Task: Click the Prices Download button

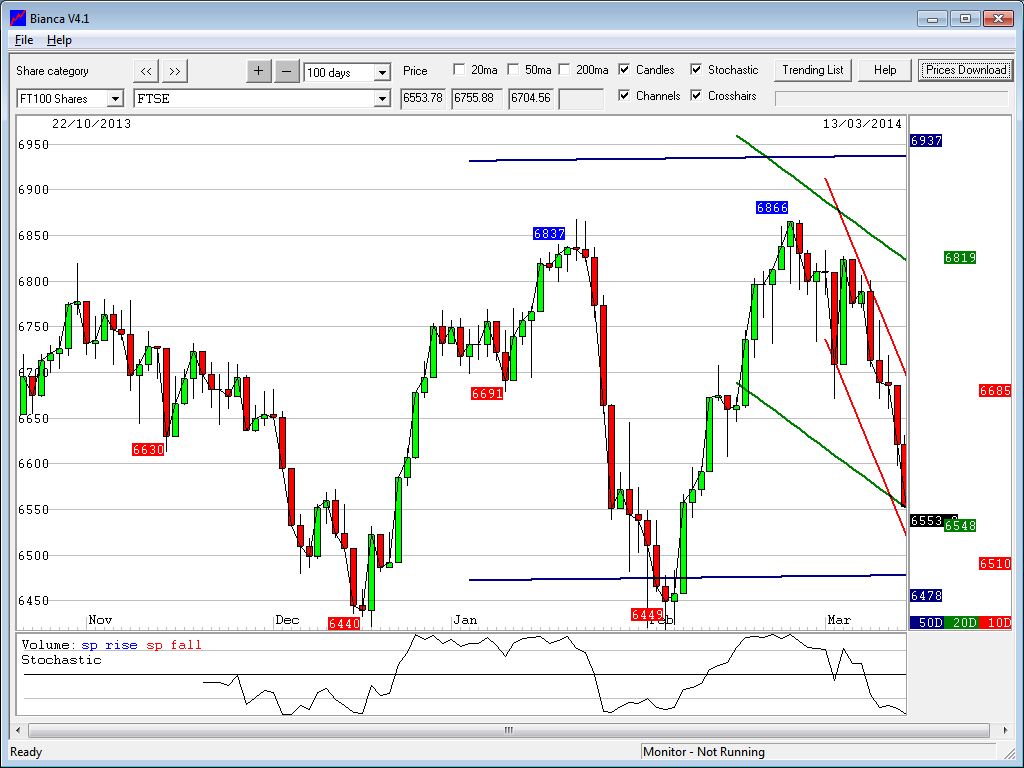Action: 965,70
